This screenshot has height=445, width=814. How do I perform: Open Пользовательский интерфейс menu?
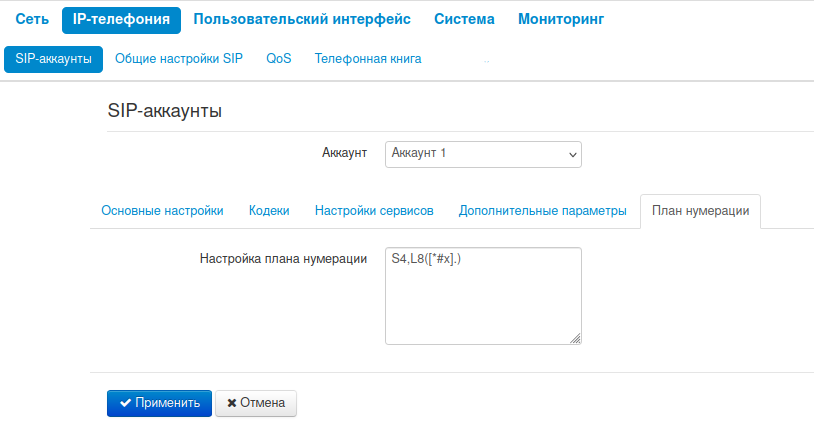(x=302, y=19)
